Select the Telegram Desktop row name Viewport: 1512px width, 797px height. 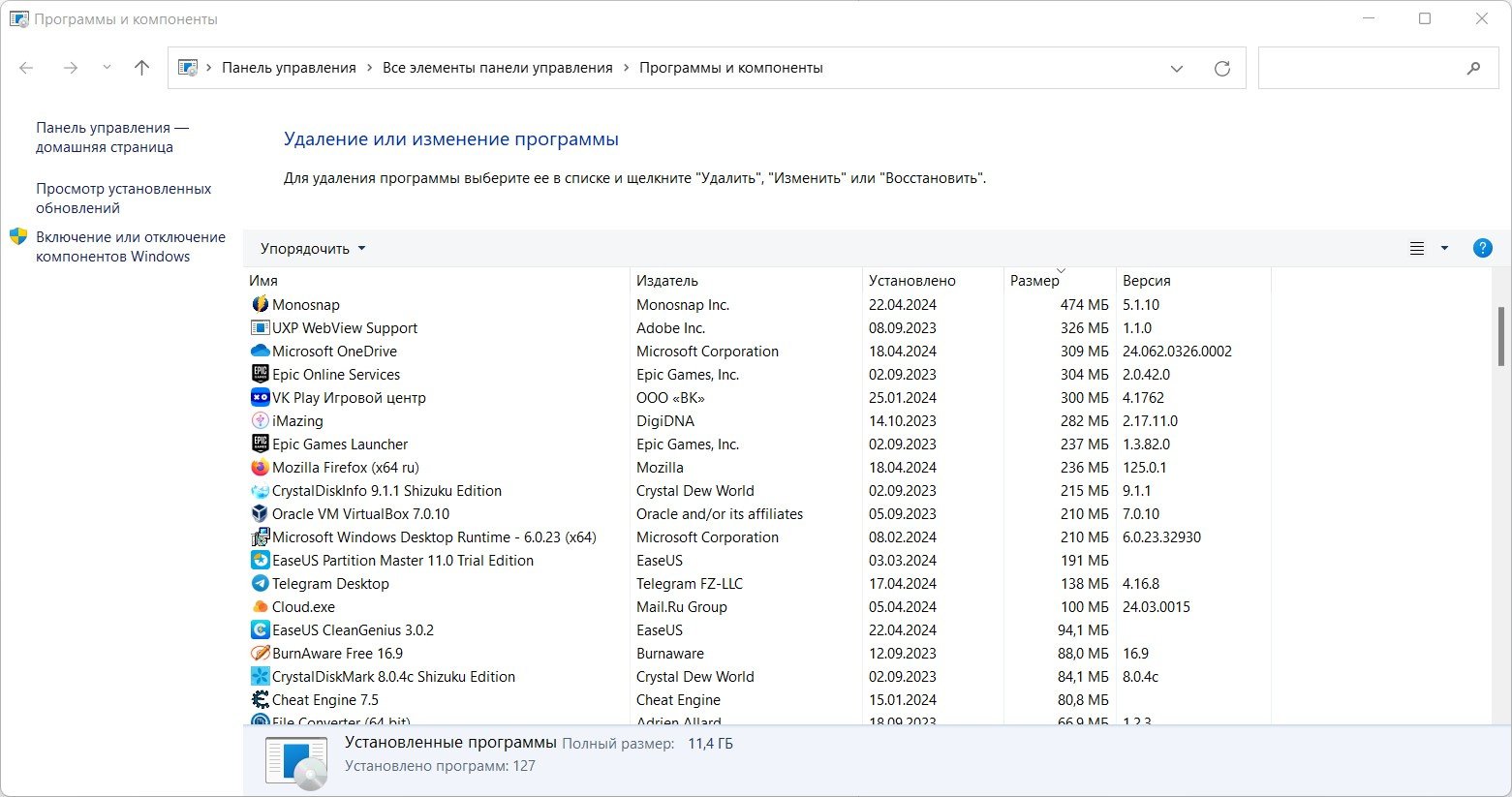[x=330, y=583]
